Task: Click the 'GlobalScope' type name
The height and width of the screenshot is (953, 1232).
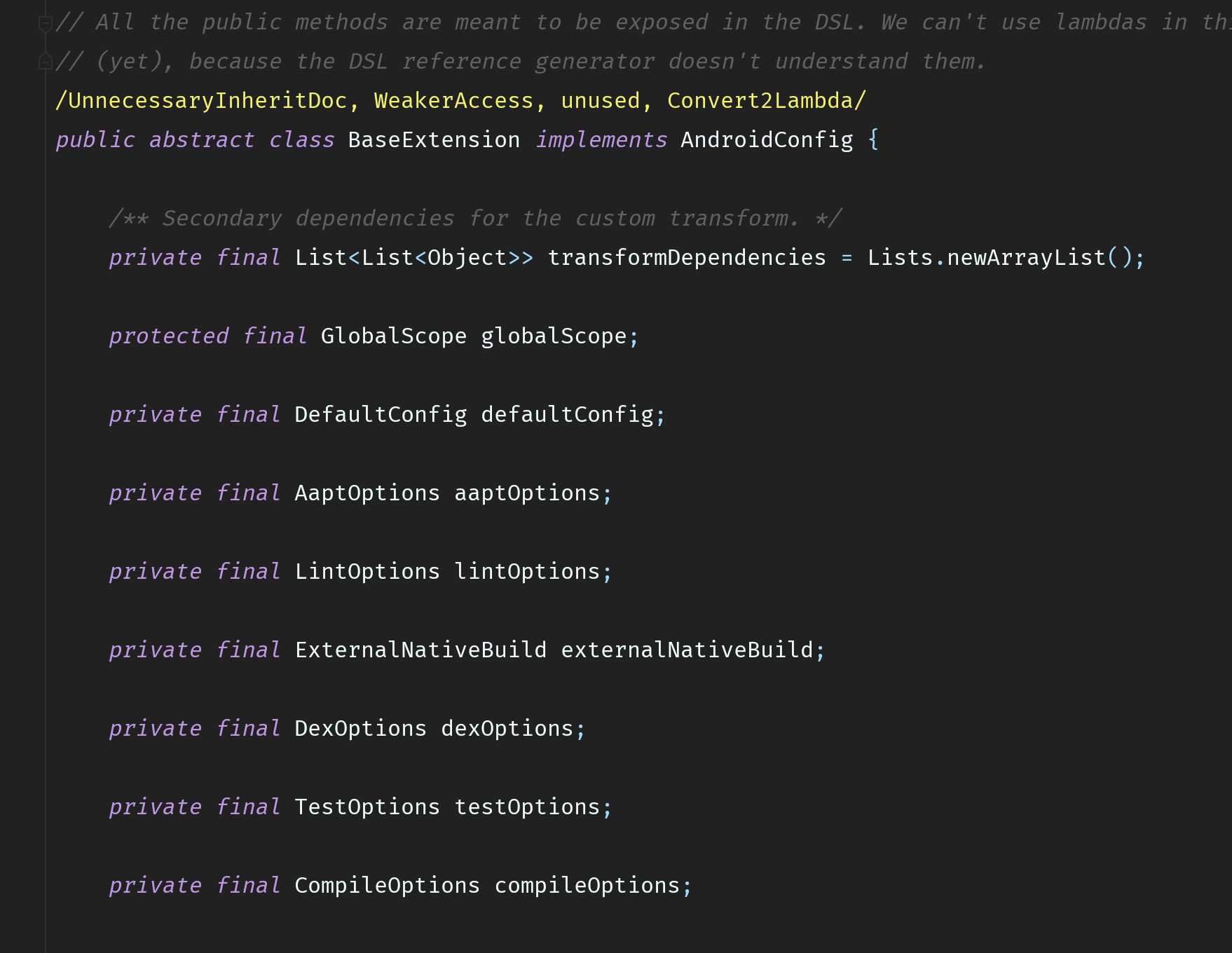Action: point(394,336)
